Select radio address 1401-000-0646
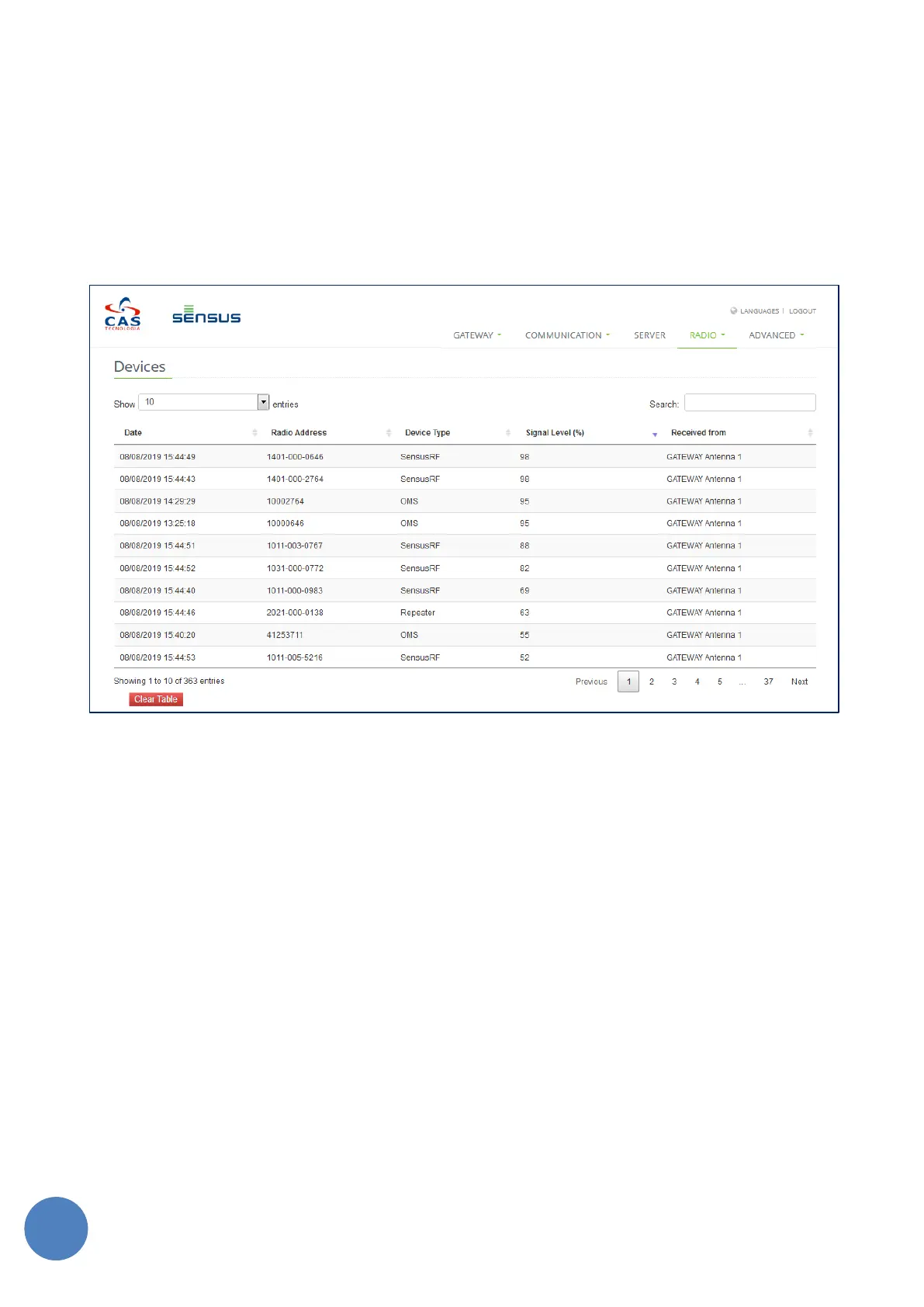The width and height of the screenshot is (924, 1307). pos(295,457)
